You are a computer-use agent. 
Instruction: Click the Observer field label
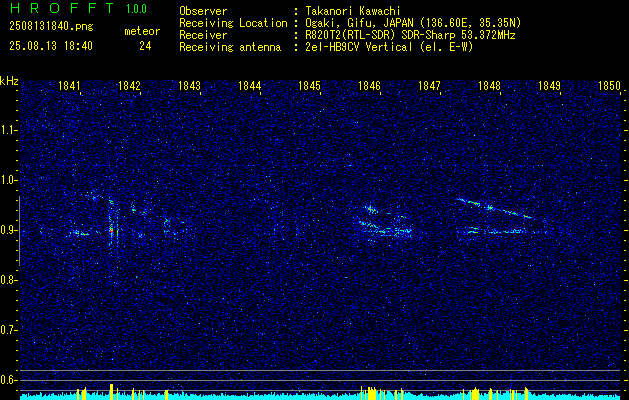(x=203, y=11)
